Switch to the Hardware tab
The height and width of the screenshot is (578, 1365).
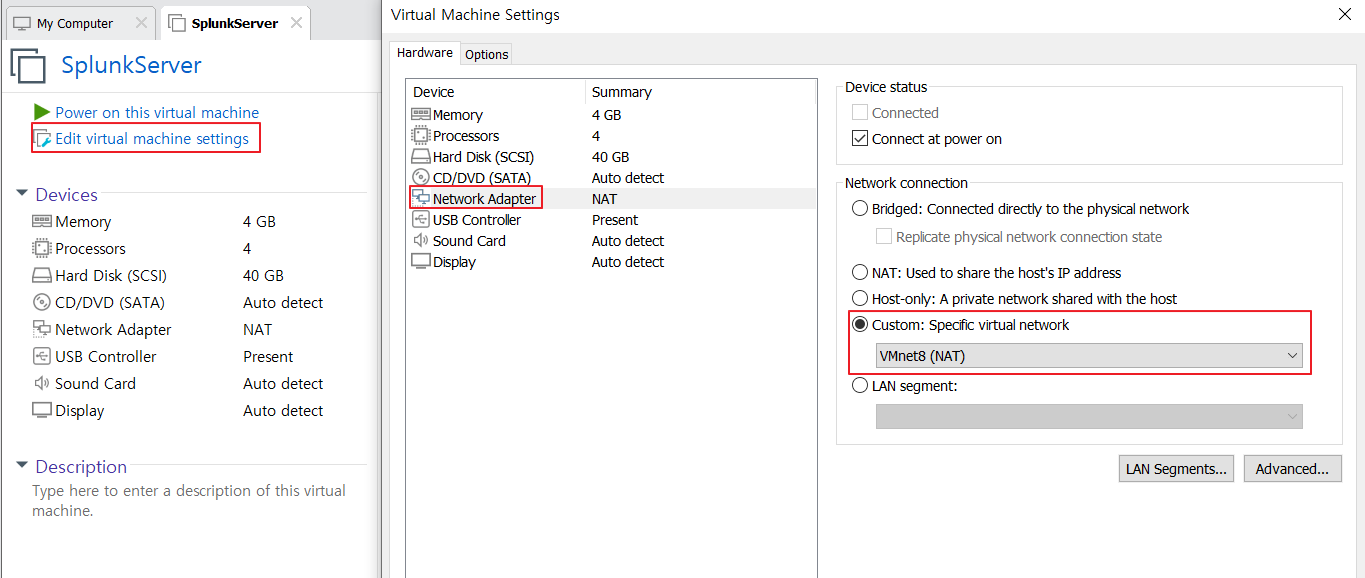click(425, 53)
